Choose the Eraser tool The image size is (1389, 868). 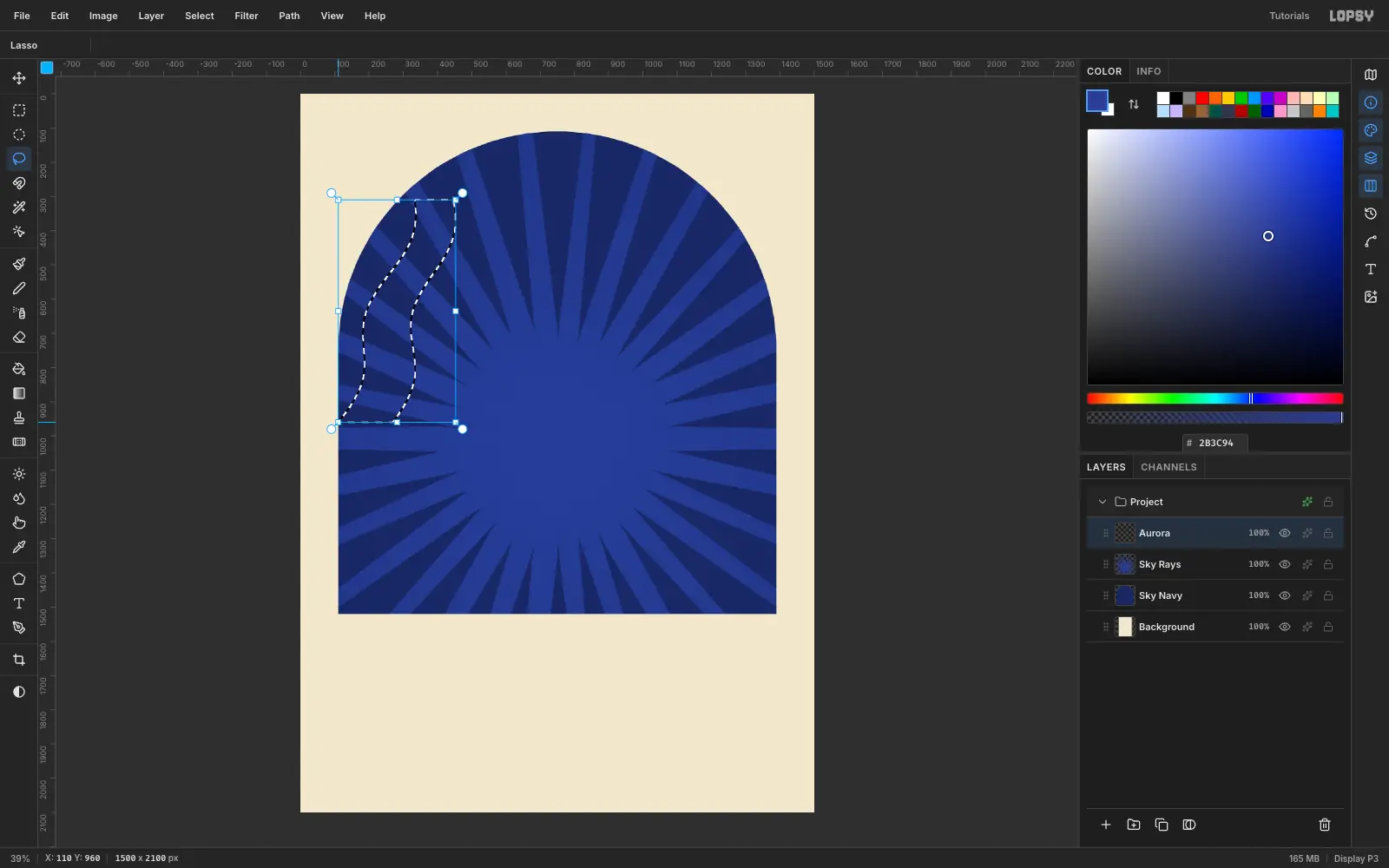(19, 338)
